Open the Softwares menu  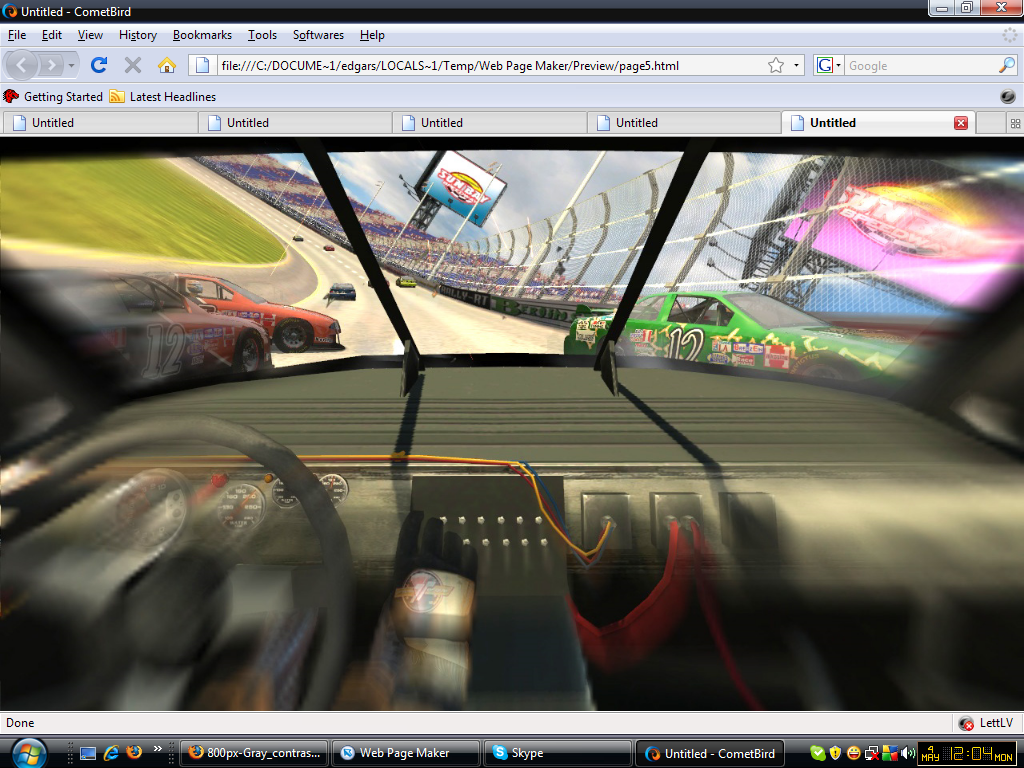coord(318,35)
